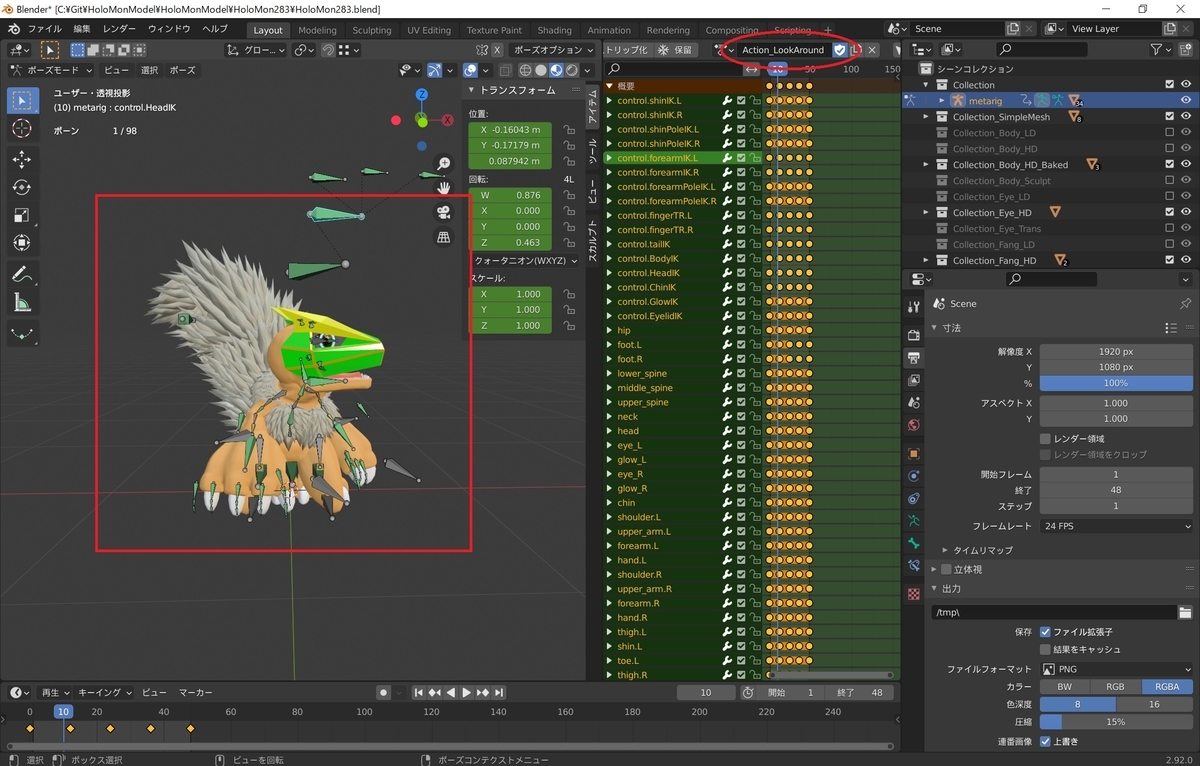Open the World properties tab
Image resolution: width=1200 pixels, height=766 pixels.
pyautogui.click(x=913, y=425)
